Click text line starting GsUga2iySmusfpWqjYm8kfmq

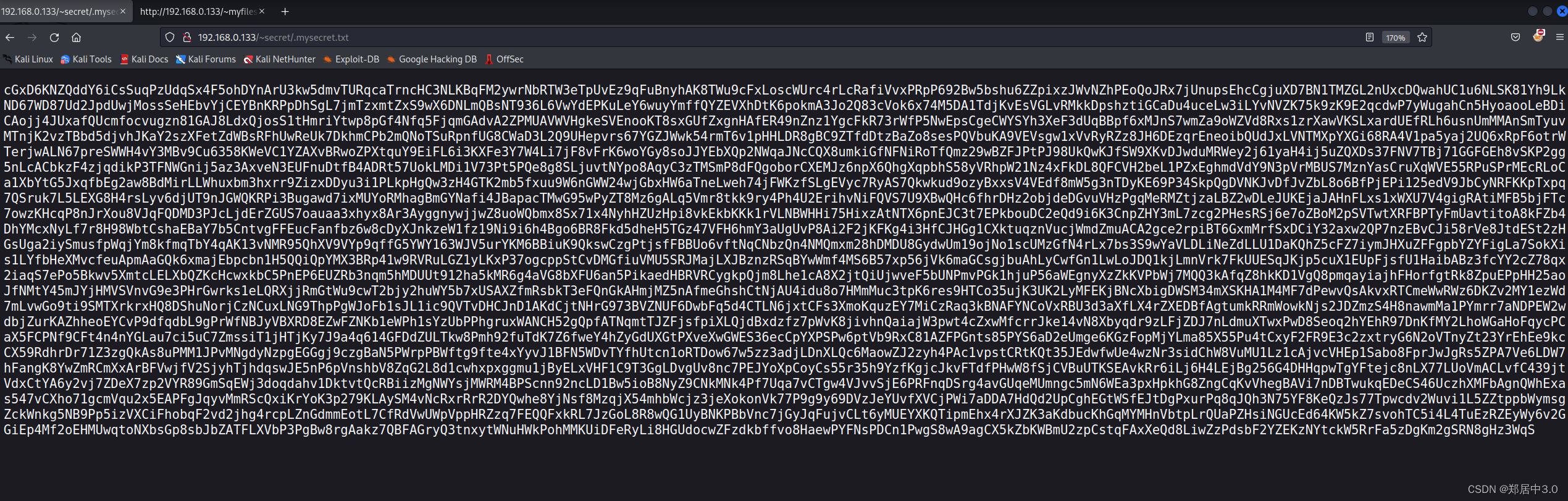click(x=784, y=244)
